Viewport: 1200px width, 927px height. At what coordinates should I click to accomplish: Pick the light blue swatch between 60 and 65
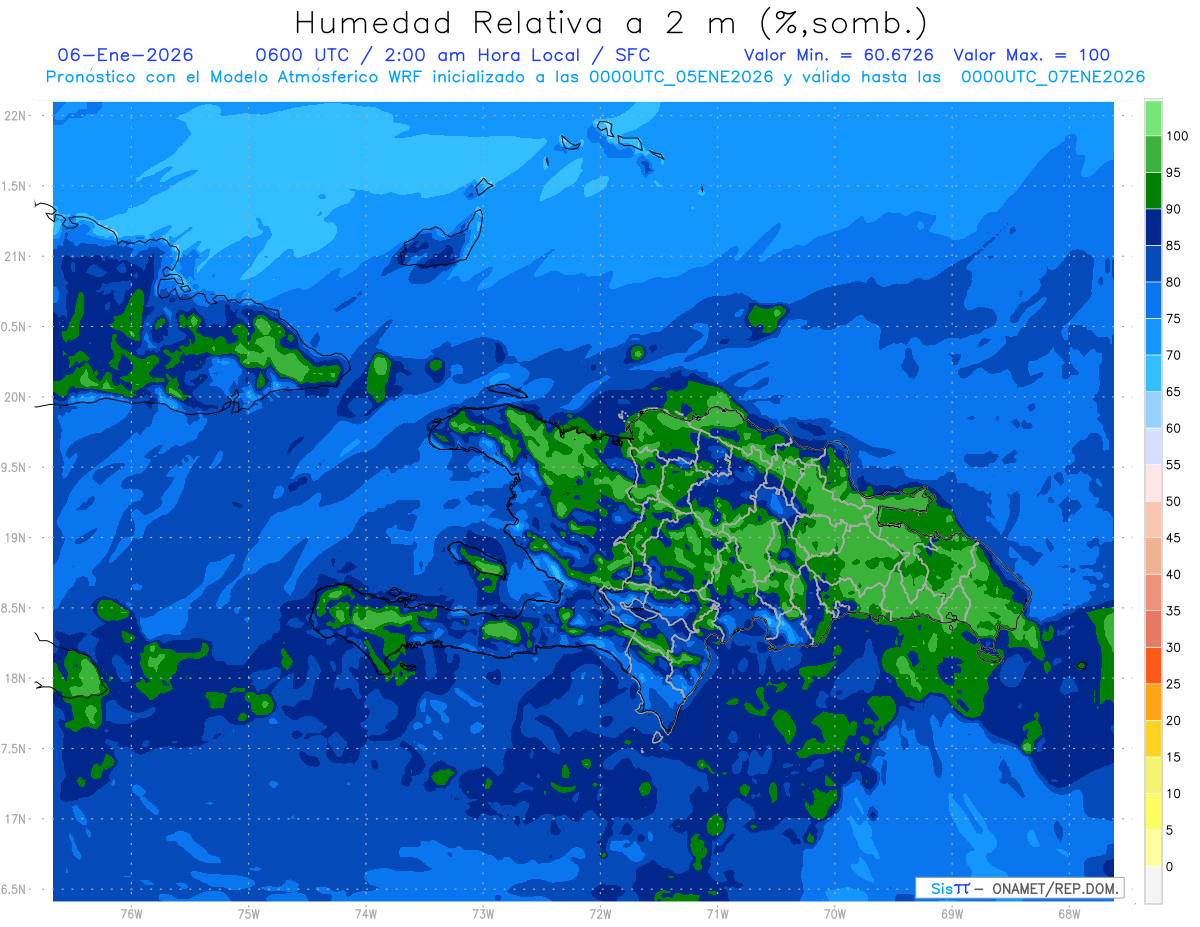coord(1153,410)
